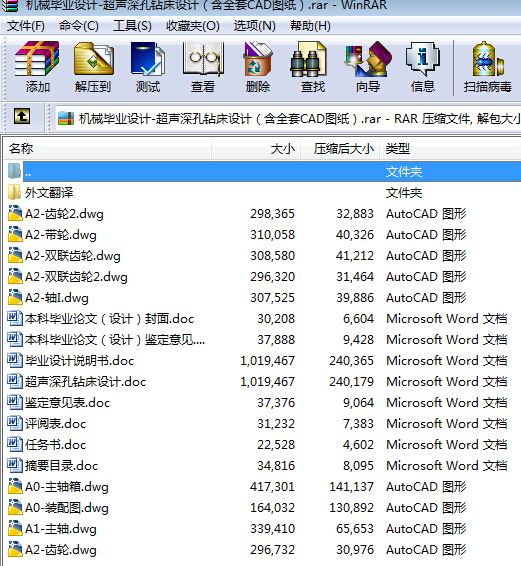Click the DWG icon of A2-齿轮2.dwg

pyautogui.click(x=15, y=213)
